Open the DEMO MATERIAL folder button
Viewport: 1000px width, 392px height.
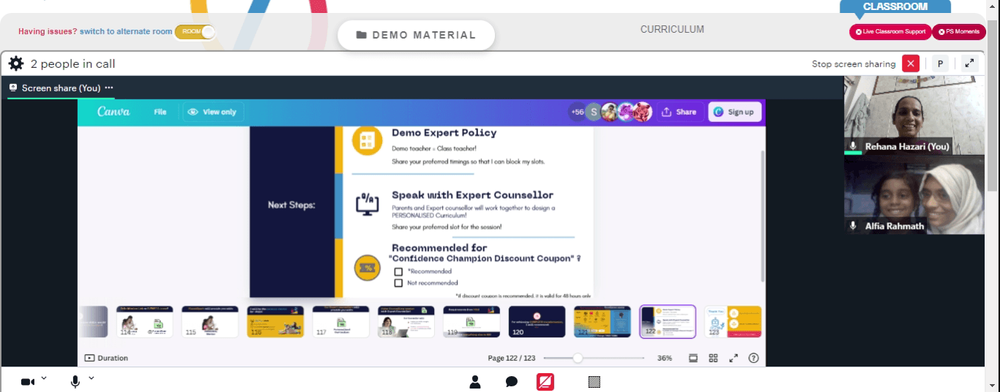coord(416,35)
